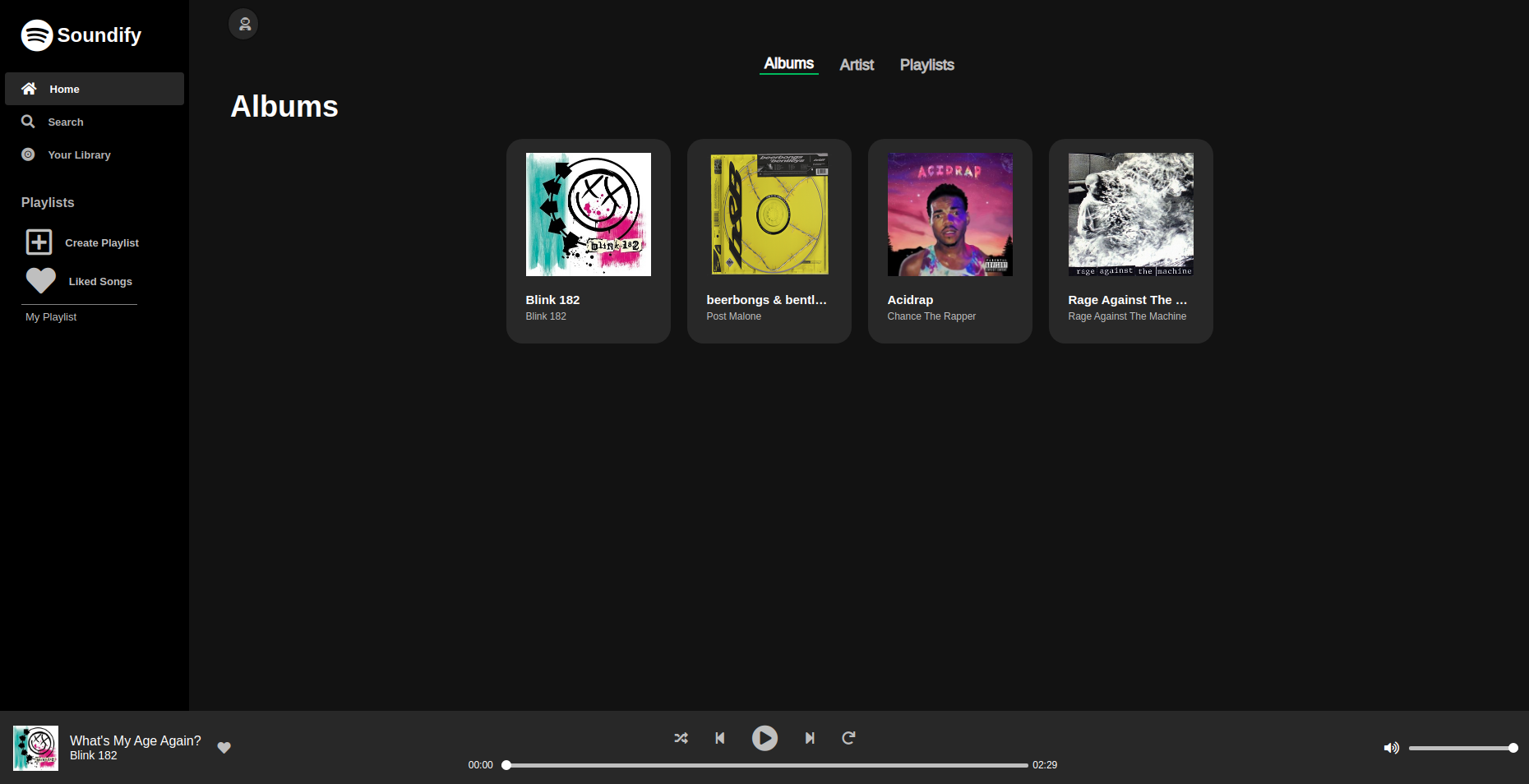The width and height of the screenshot is (1529, 784).
Task: Click the beerbongs & bentl… album title
Action: [x=766, y=300]
